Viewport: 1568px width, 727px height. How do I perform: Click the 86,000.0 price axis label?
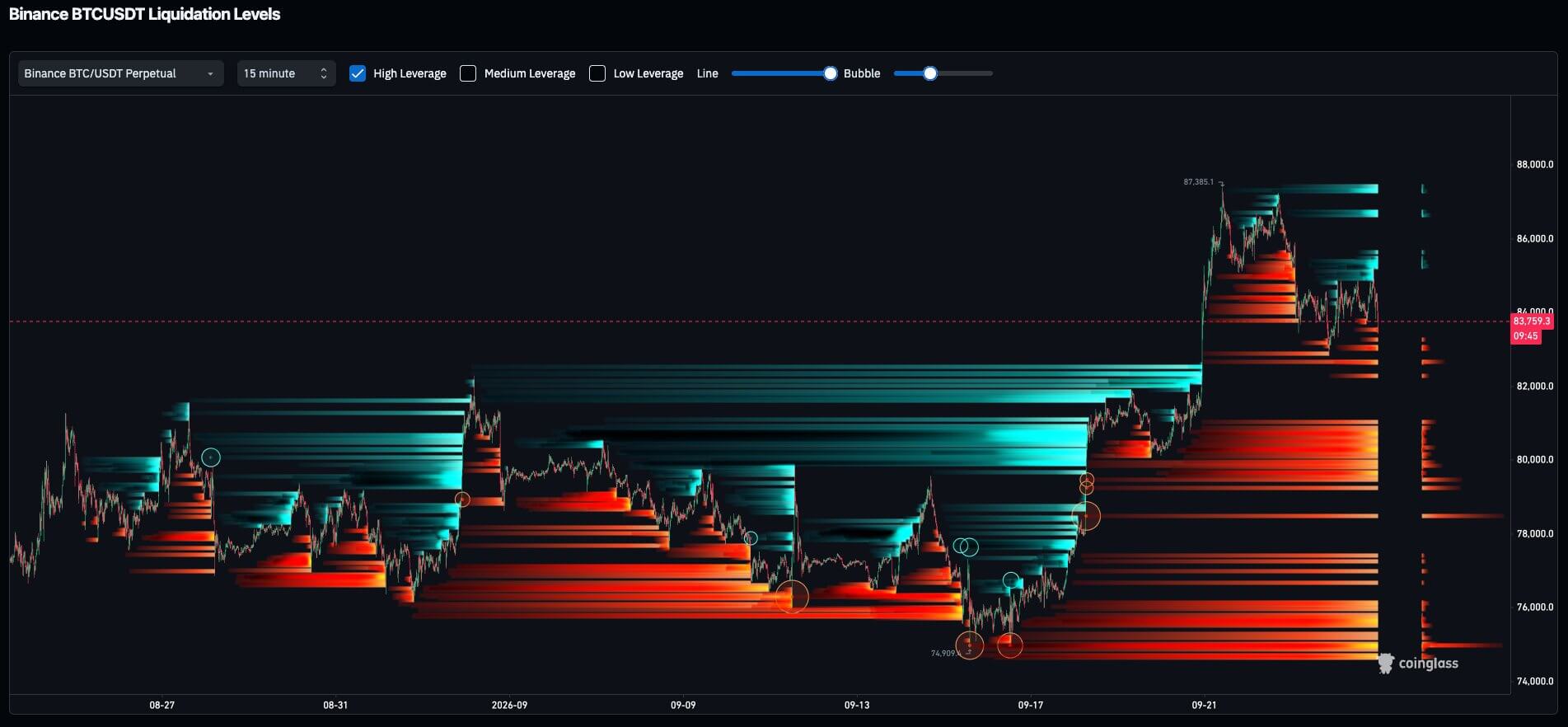coord(1534,238)
